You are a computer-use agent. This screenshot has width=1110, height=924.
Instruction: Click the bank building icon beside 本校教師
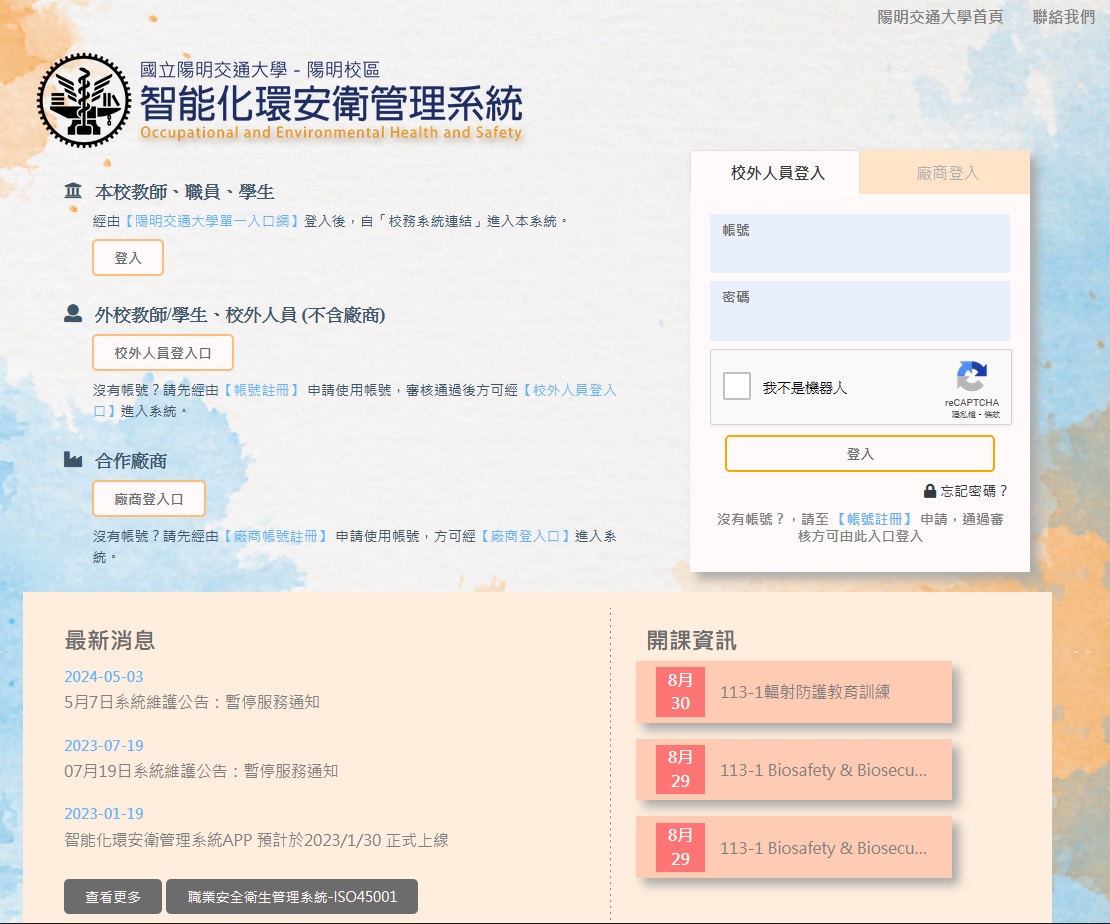73,190
